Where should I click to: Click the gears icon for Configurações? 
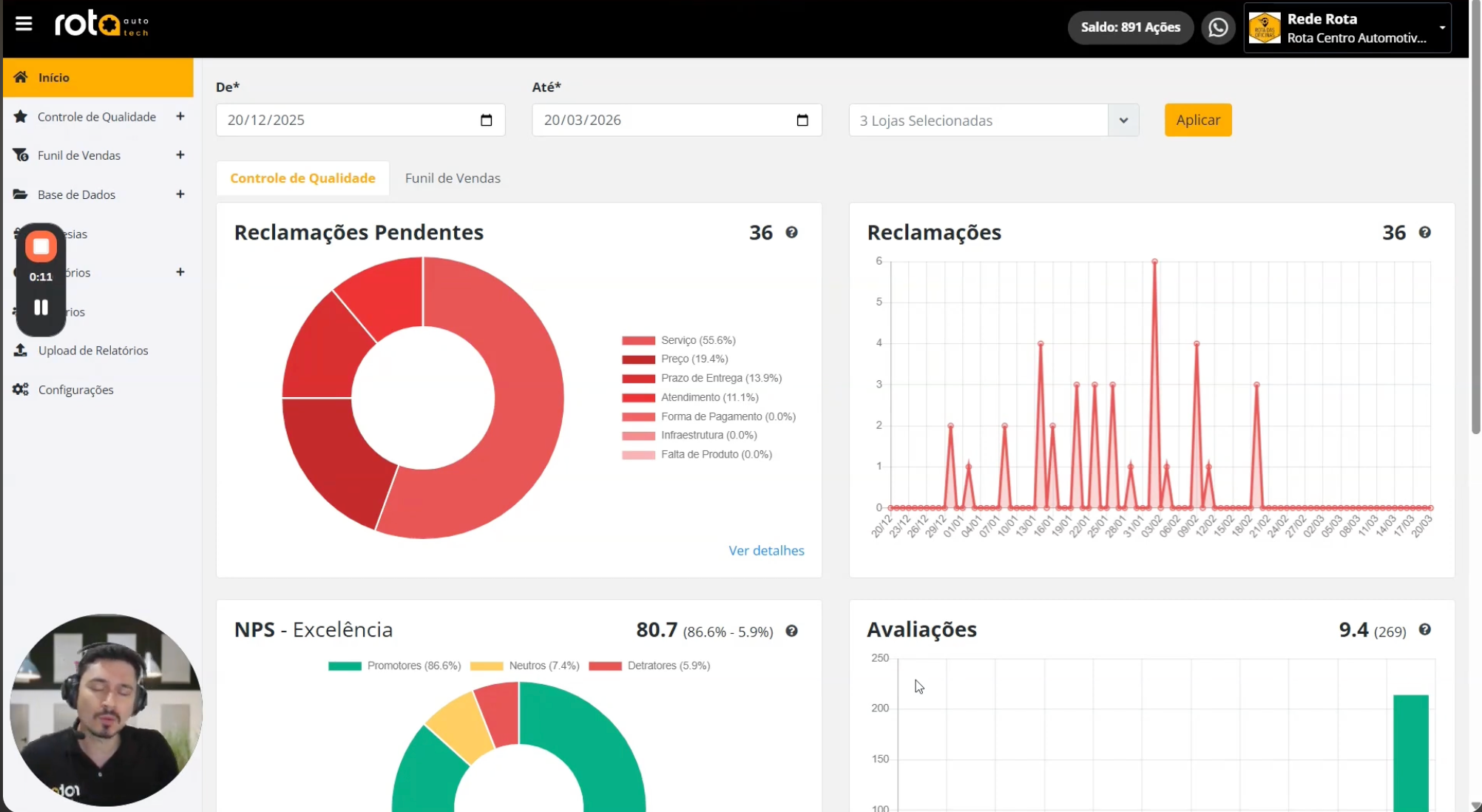(x=21, y=390)
